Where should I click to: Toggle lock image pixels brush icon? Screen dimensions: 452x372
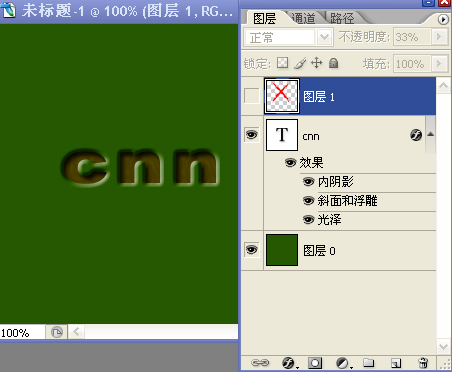coord(300,63)
